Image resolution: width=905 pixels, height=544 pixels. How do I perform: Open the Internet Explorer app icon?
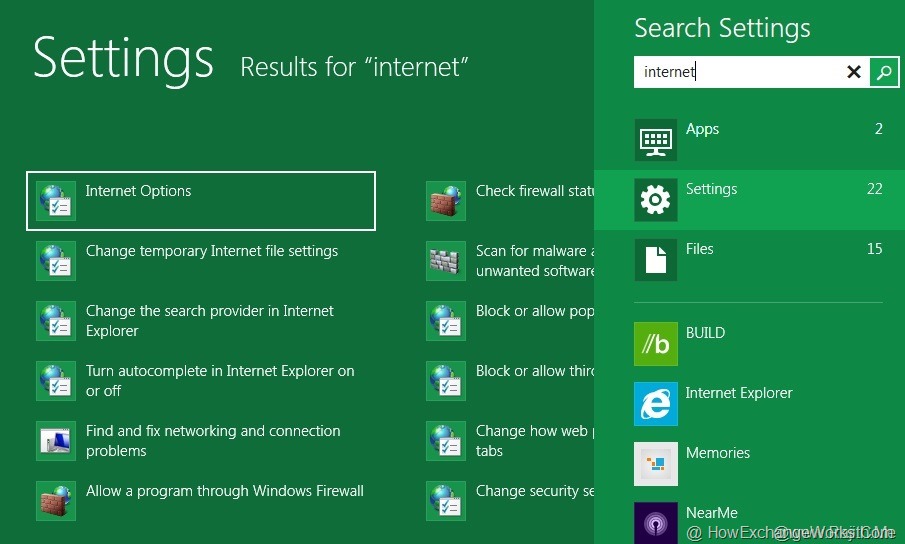pyautogui.click(x=656, y=404)
